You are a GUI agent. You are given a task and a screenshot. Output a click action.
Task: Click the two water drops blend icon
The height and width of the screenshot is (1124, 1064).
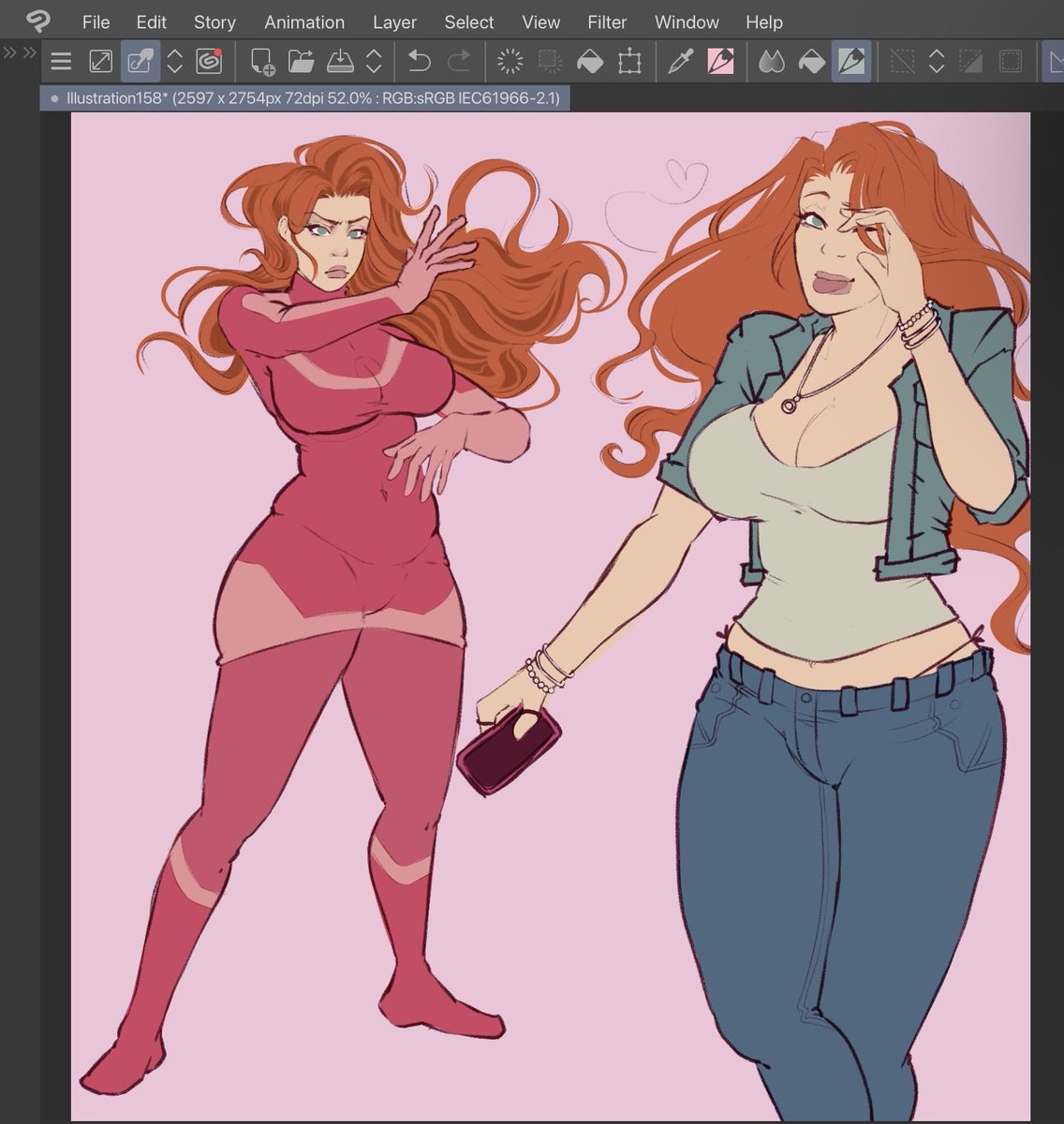[x=771, y=62]
